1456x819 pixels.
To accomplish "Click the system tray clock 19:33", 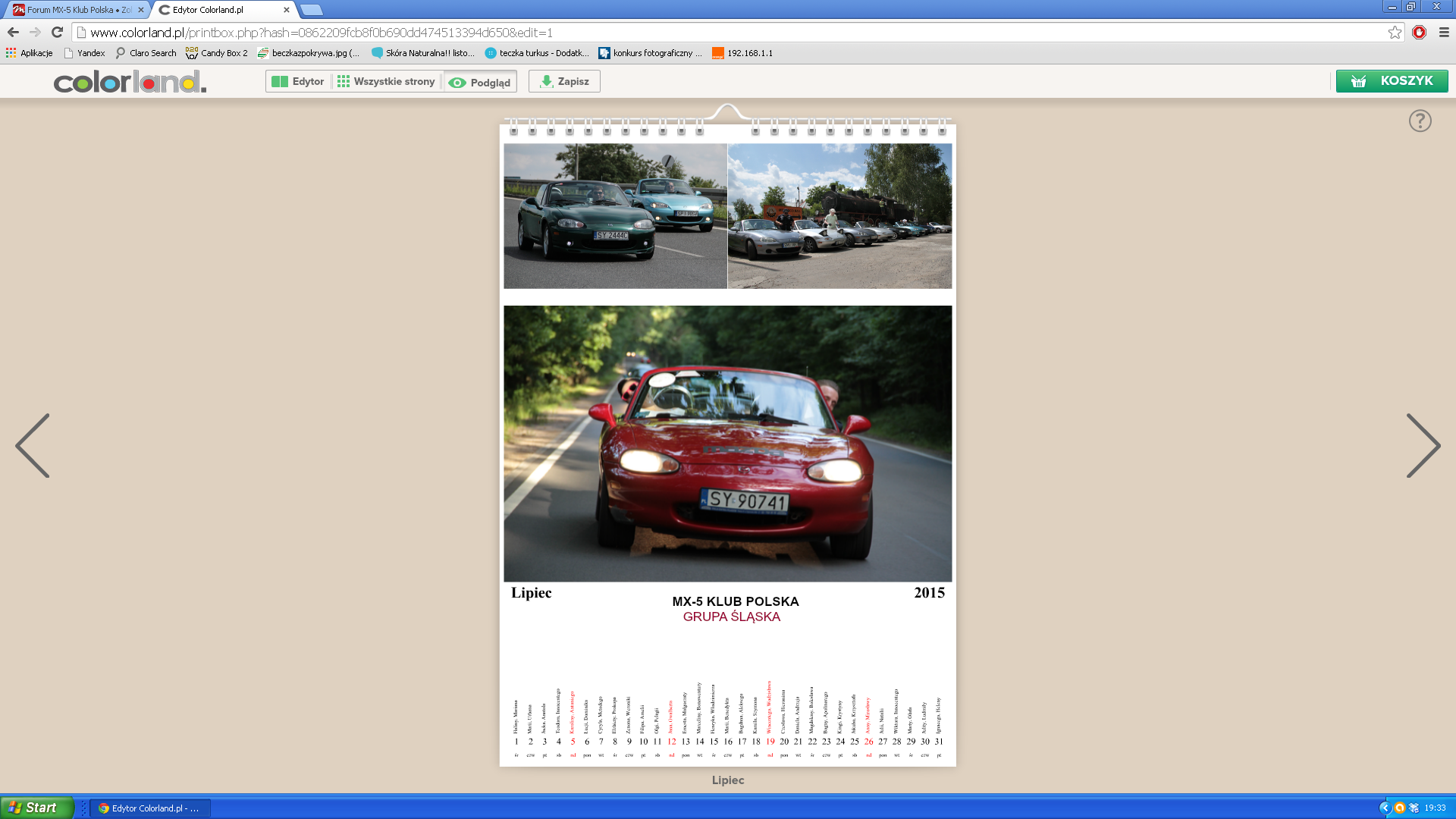I will [x=1435, y=808].
